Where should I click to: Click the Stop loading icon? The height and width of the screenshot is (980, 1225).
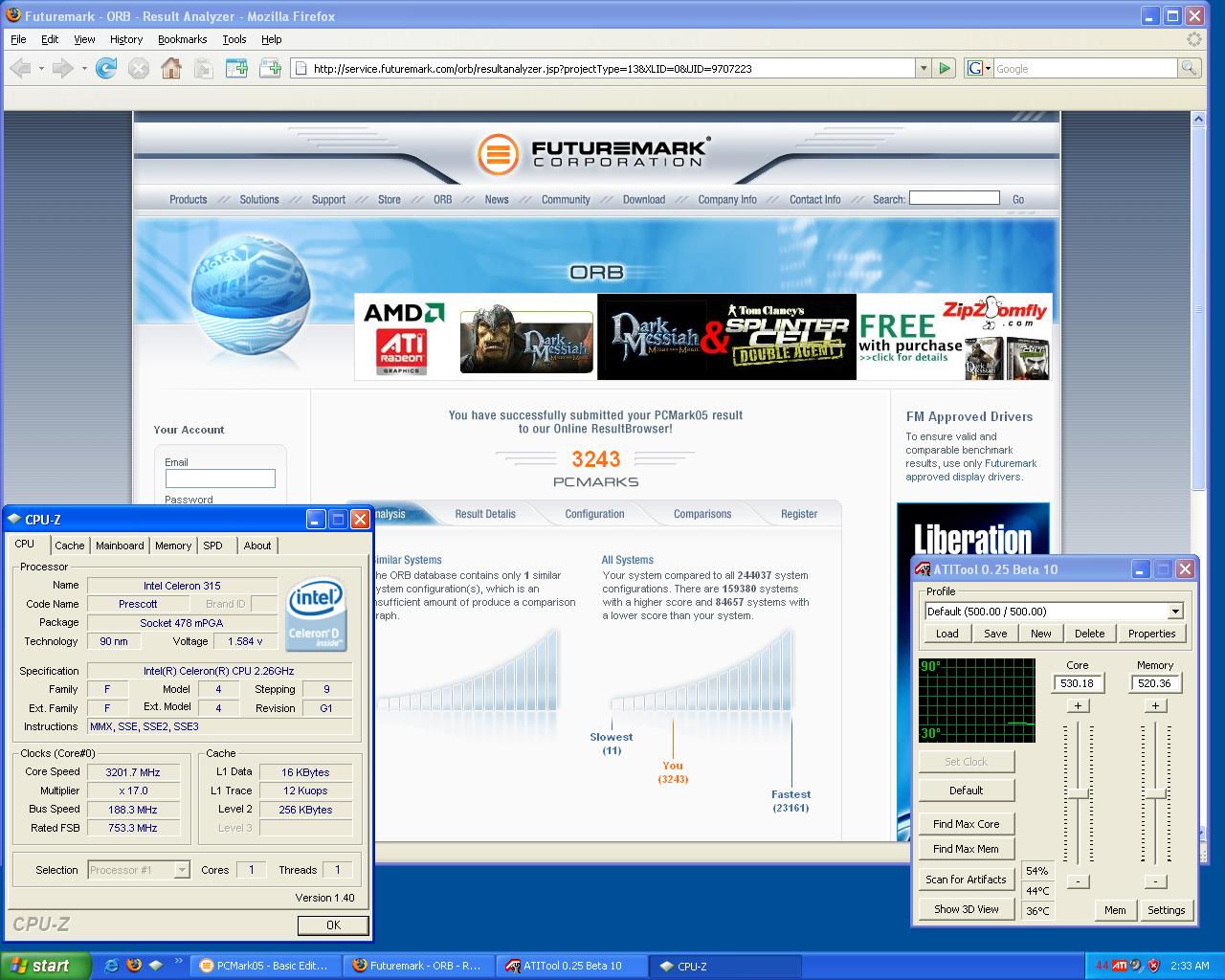(139, 68)
